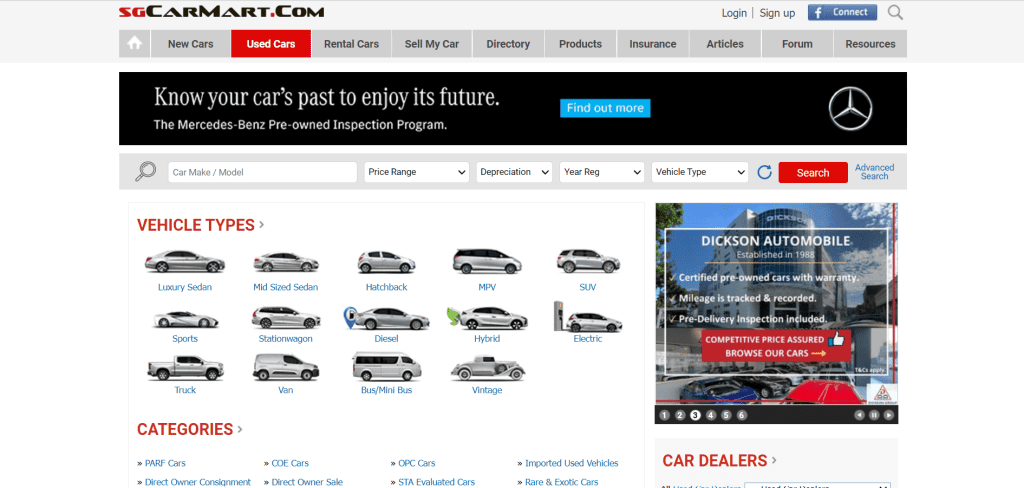Expand the CATEGORIES heading
Image resolution: width=1024 pixels, height=488 pixels.
point(190,429)
